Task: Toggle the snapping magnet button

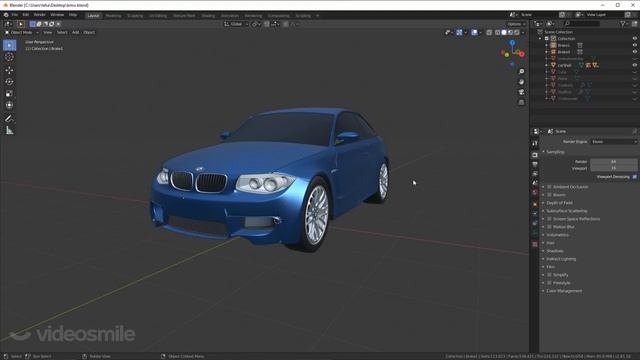Action: point(267,24)
